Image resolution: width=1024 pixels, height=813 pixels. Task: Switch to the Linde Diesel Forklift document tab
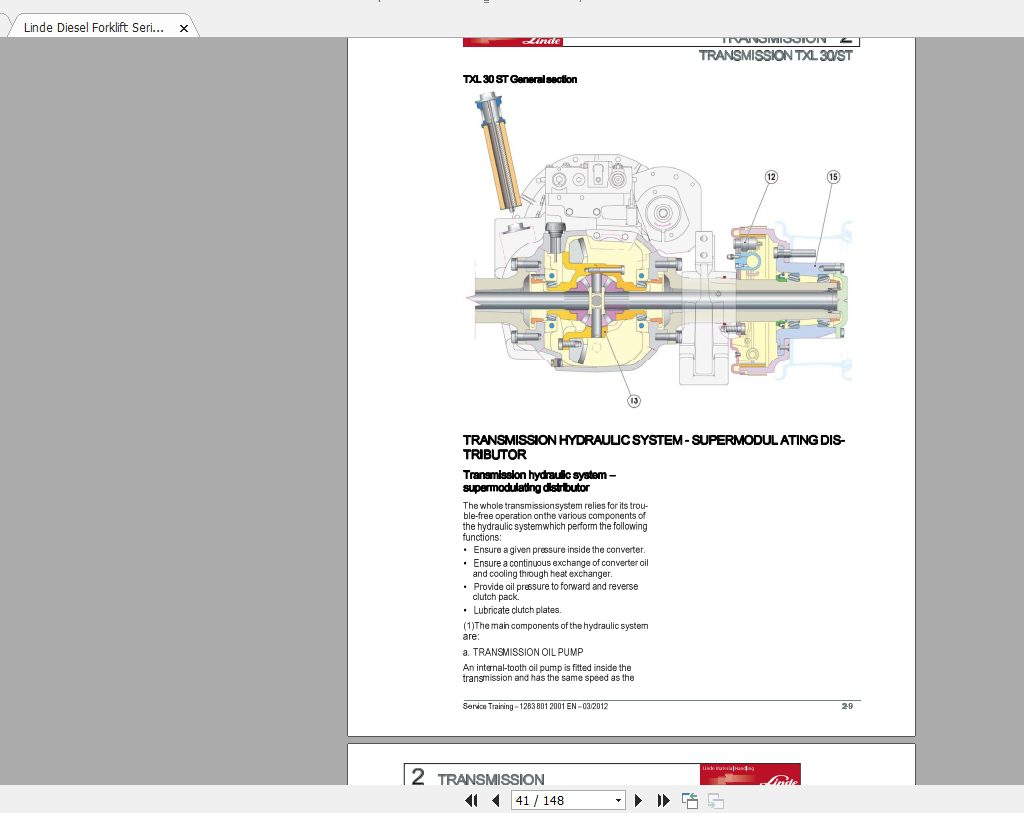(95, 27)
